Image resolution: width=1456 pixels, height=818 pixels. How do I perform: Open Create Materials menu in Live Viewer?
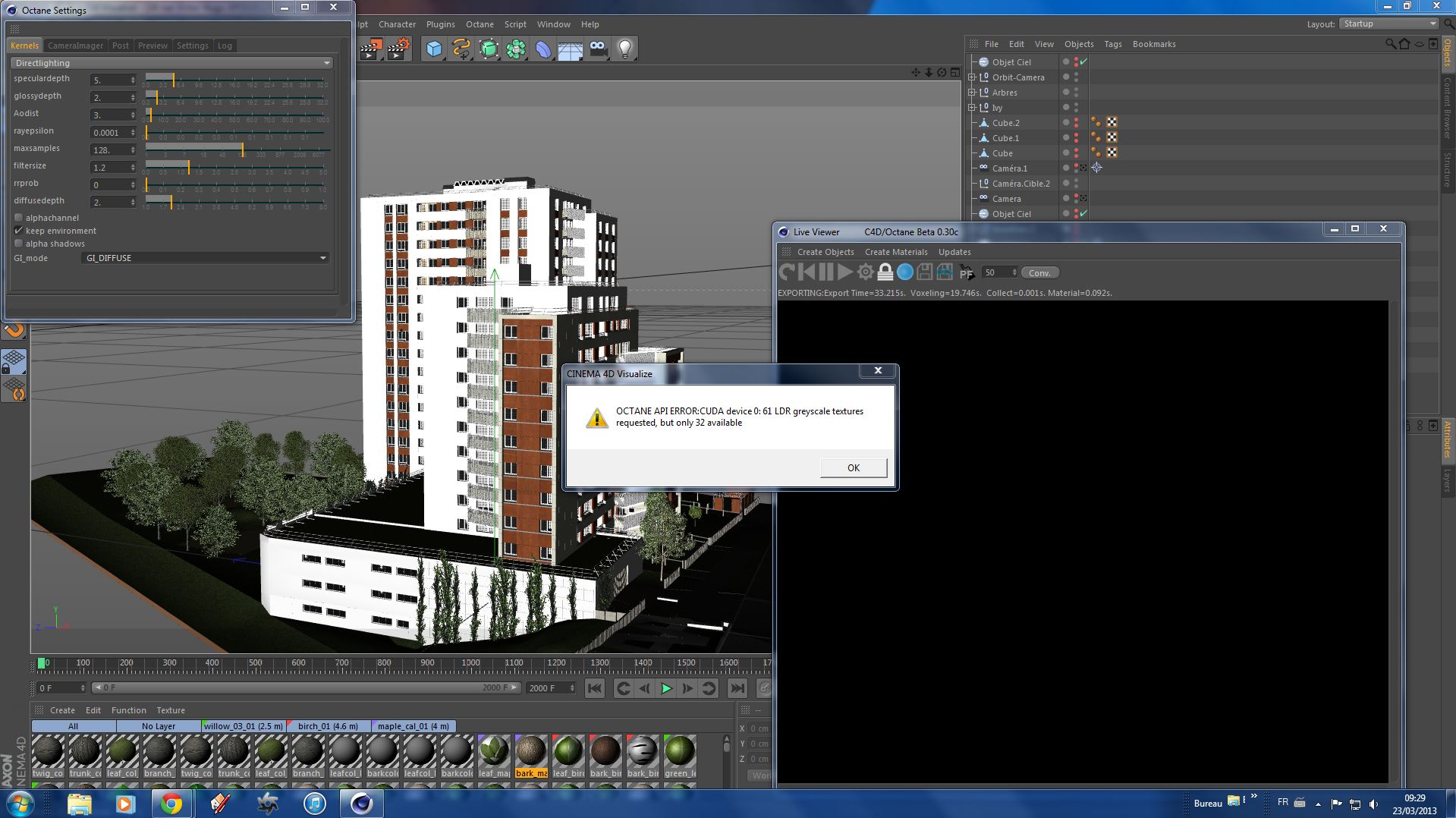(x=896, y=252)
